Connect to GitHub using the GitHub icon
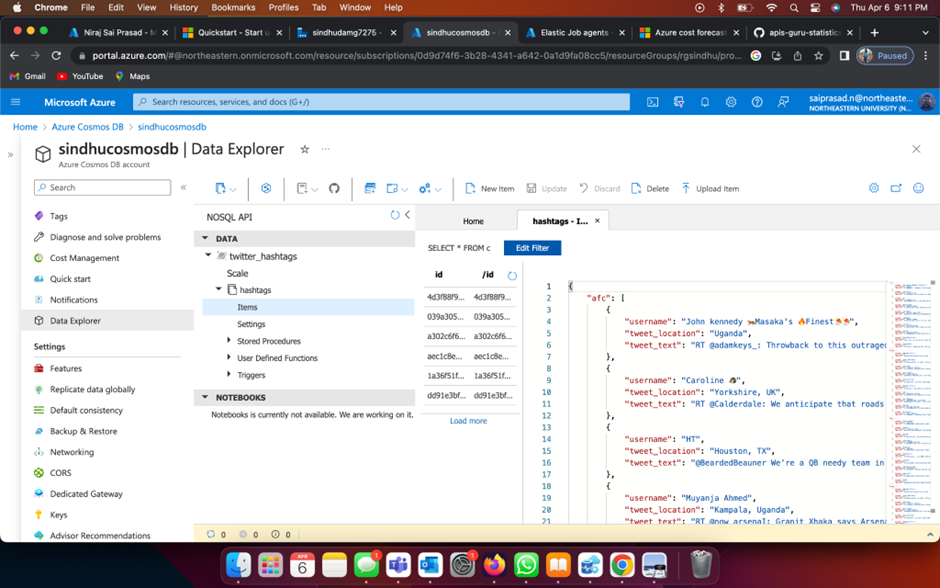Image resolution: width=940 pixels, height=588 pixels. [x=336, y=188]
